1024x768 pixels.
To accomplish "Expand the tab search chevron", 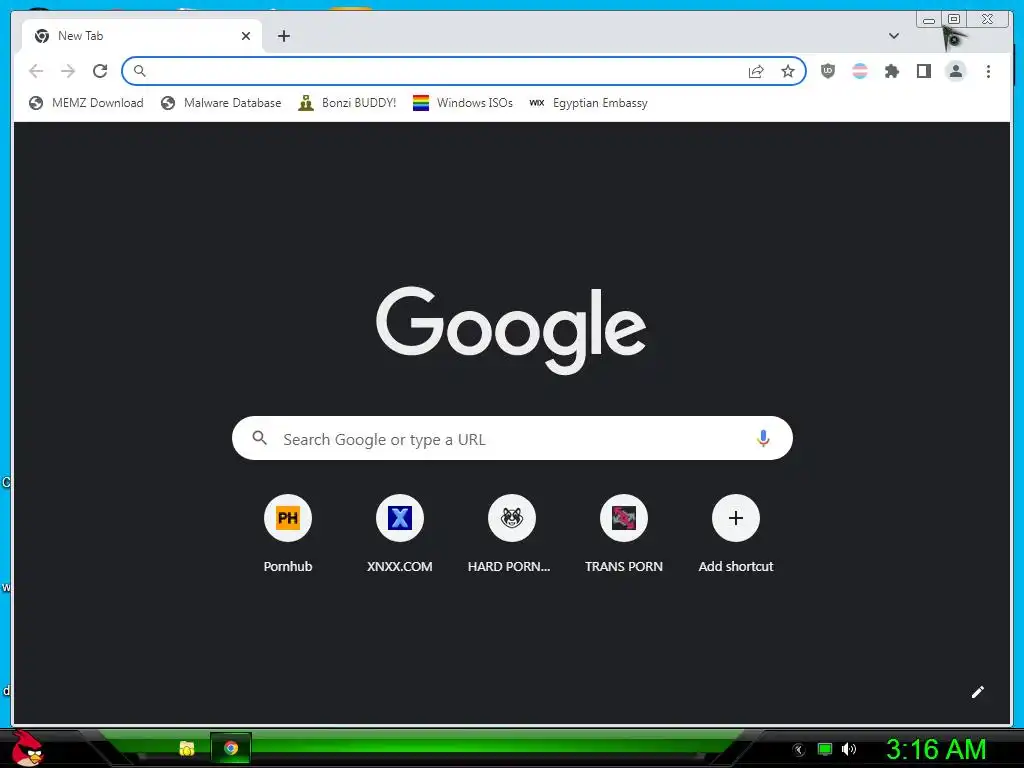I will pos(893,36).
